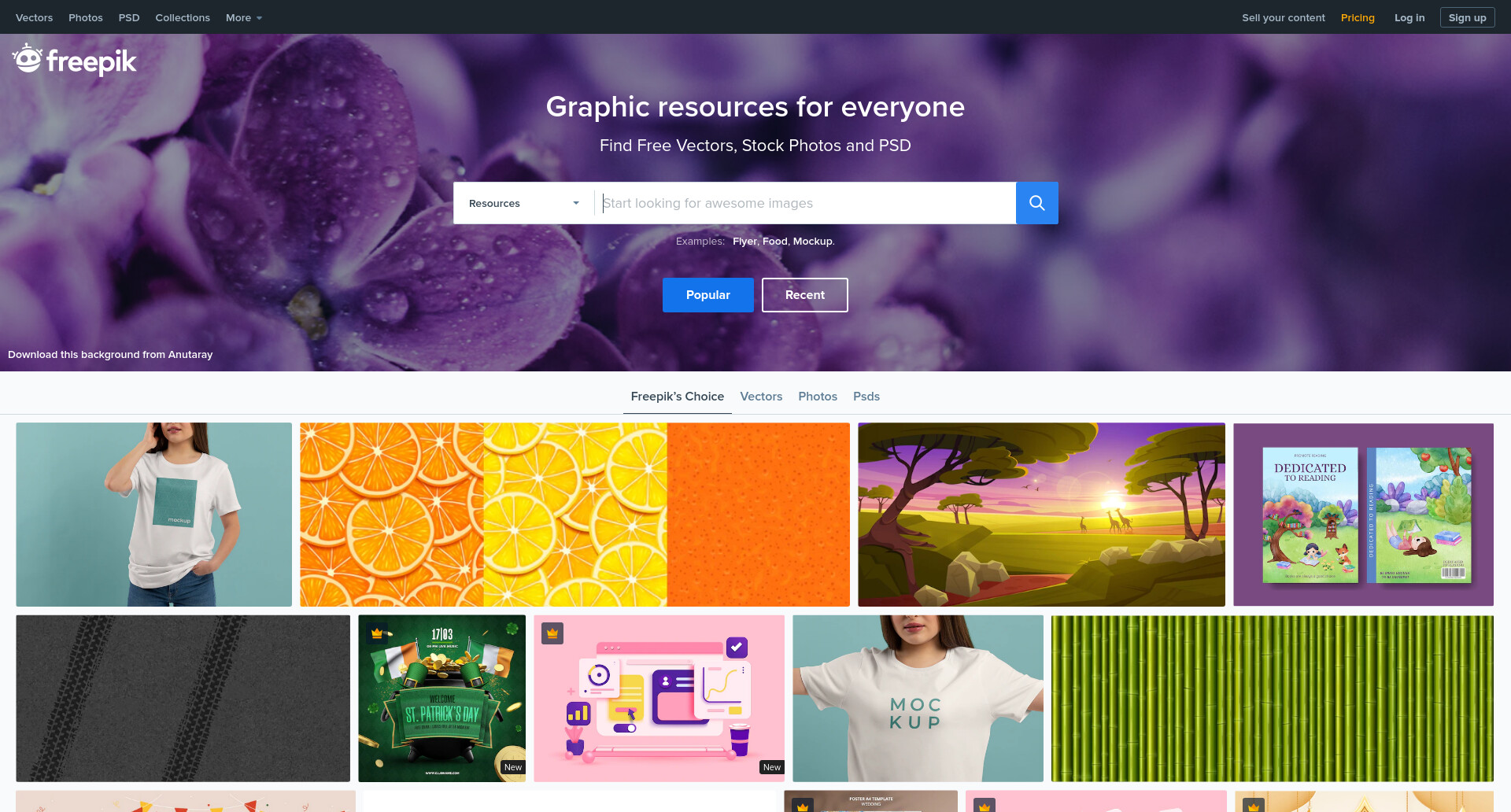Click the Sign up button
The width and height of the screenshot is (1511, 812).
click(1467, 17)
